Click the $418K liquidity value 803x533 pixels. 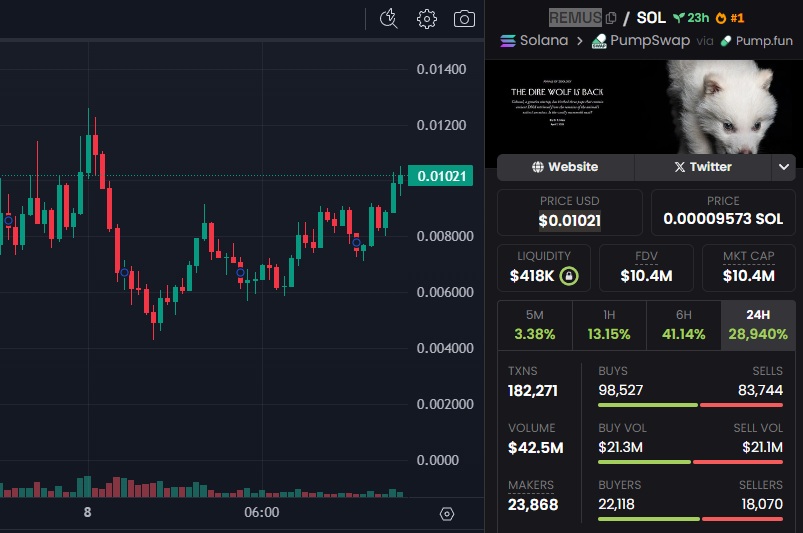pyautogui.click(x=532, y=276)
